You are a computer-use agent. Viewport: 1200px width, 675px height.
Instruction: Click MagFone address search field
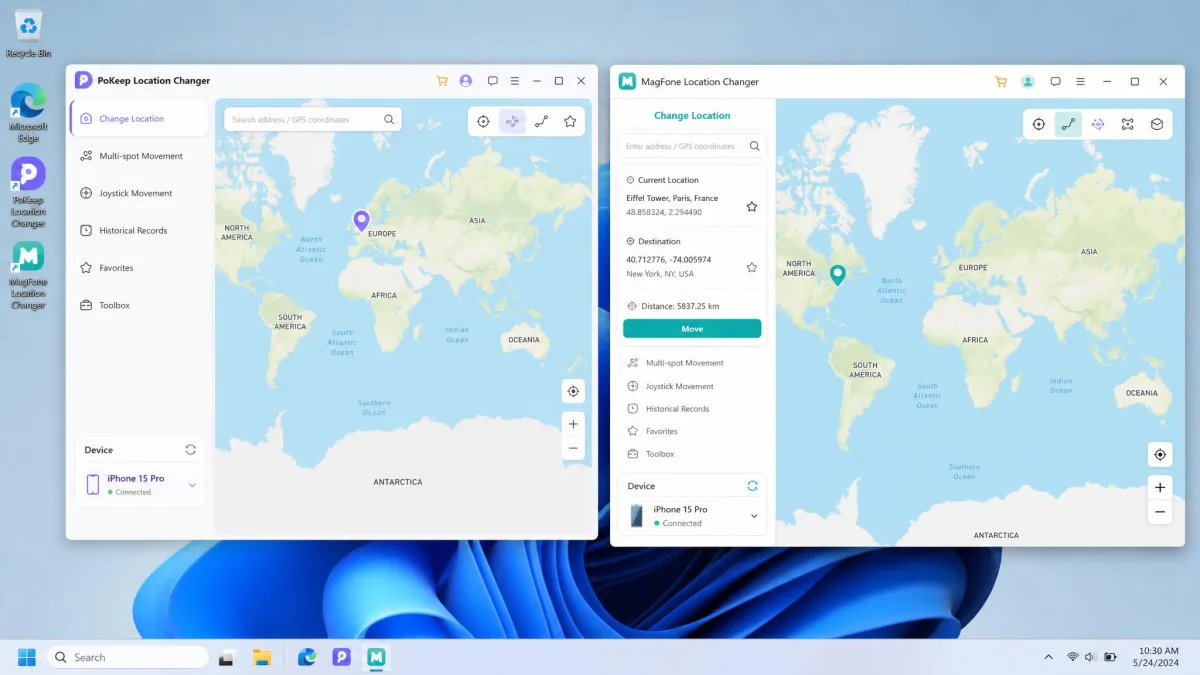click(x=692, y=146)
